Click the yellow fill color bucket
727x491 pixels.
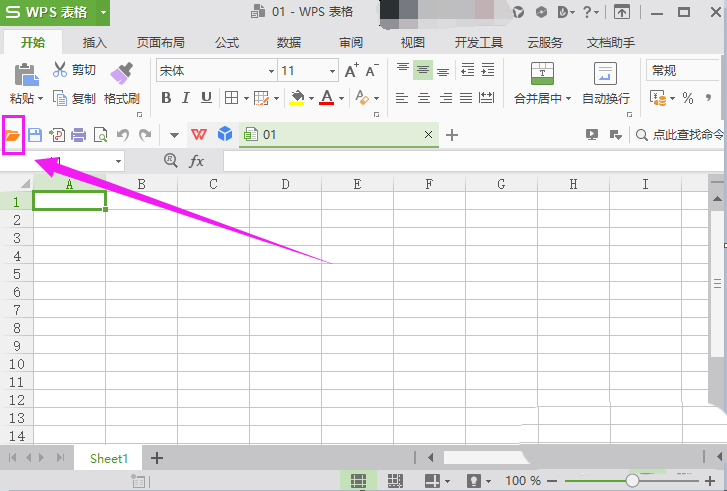click(297, 98)
